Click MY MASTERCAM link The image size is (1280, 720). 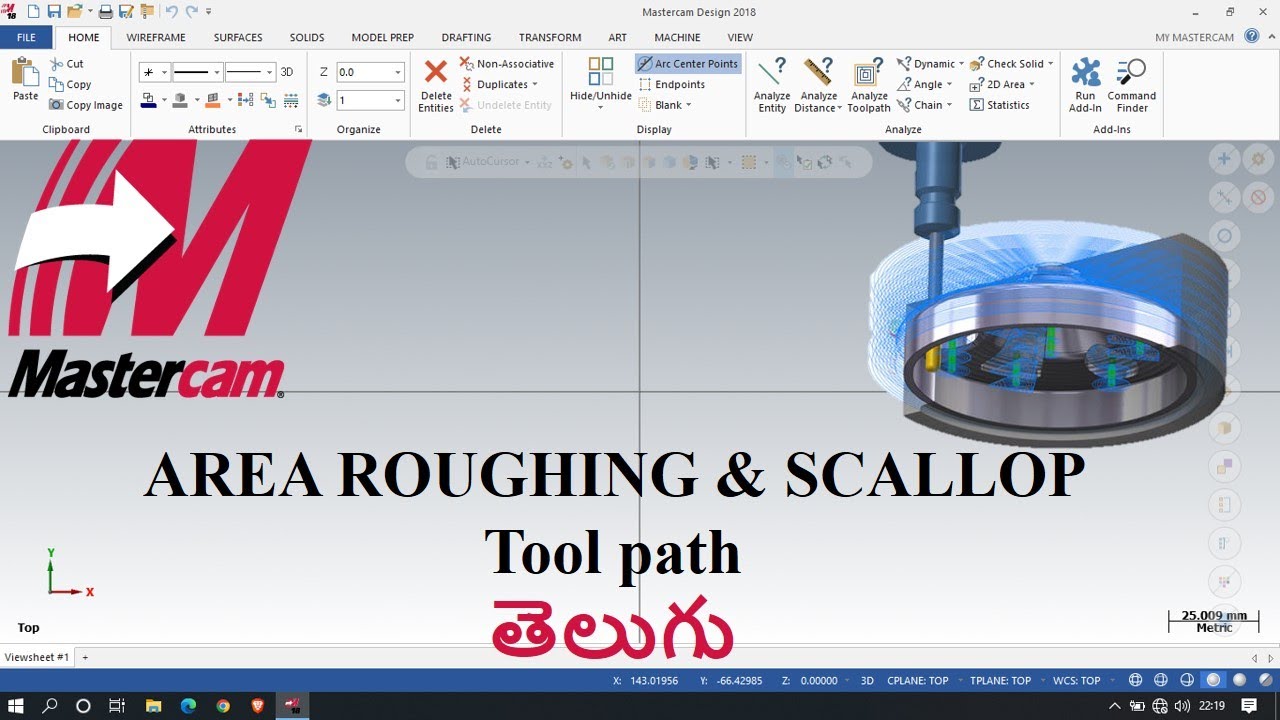click(x=1194, y=38)
